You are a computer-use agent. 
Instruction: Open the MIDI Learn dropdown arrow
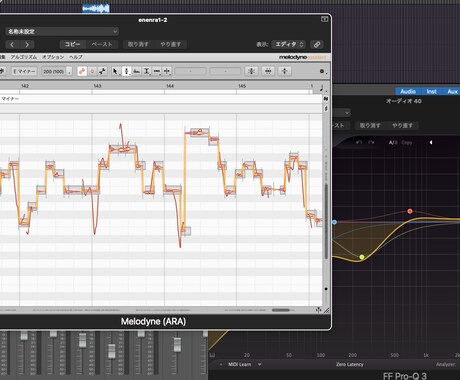(x=260, y=364)
